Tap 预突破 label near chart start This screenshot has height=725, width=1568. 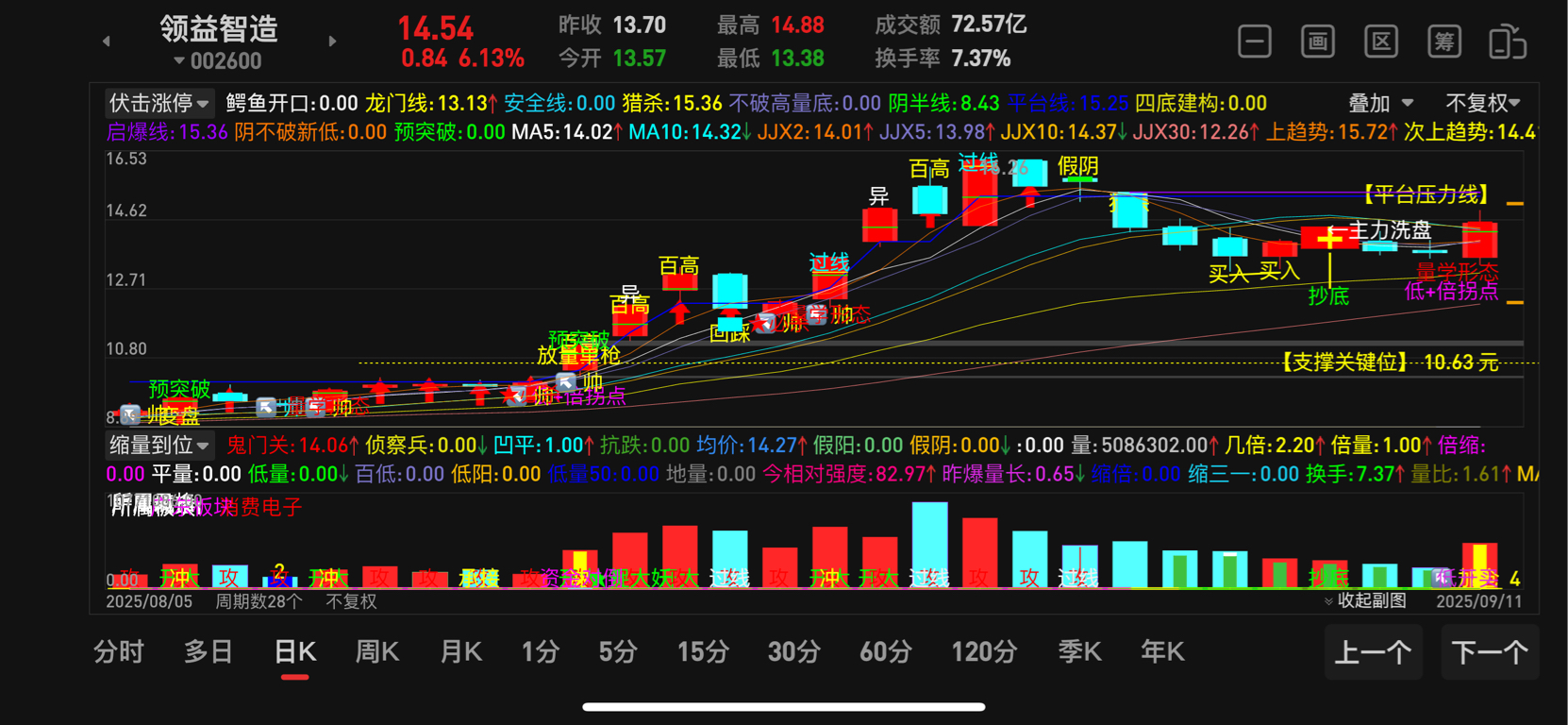tap(179, 389)
